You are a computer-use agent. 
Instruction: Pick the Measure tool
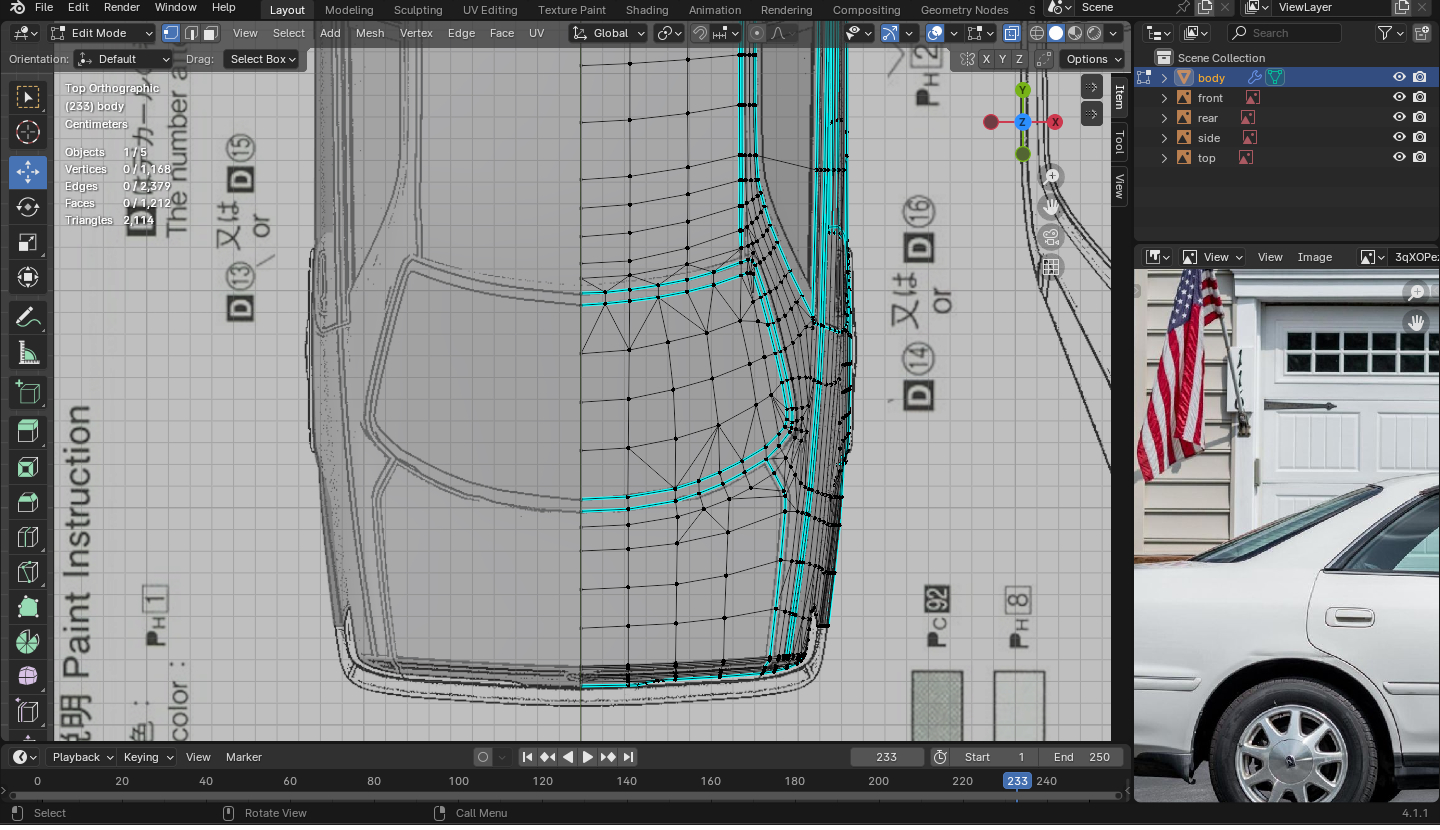[x=28, y=353]
